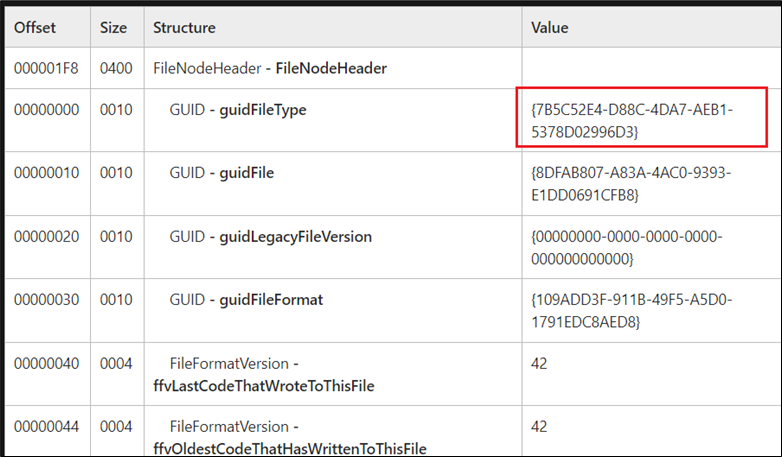782x457 pixels.
Task: Click the Size column header
Action: click(113, 28)
